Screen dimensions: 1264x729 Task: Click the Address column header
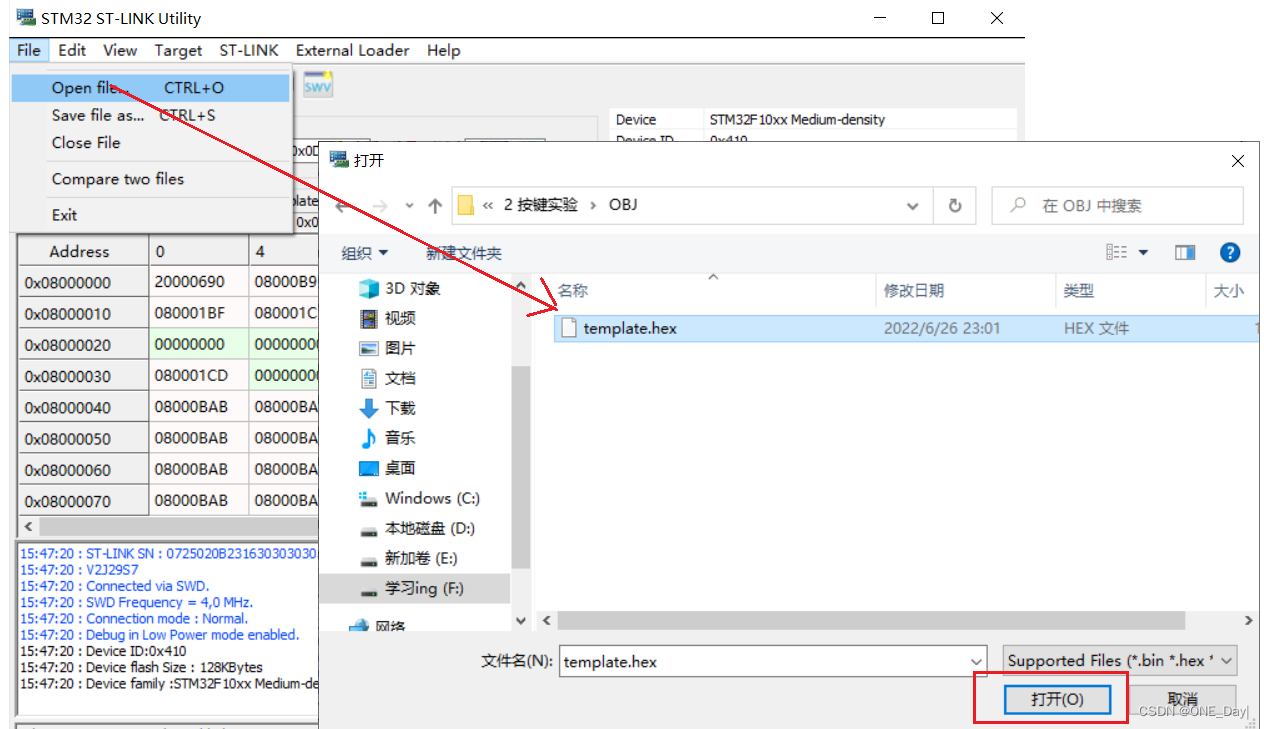(x=84, y=252)
